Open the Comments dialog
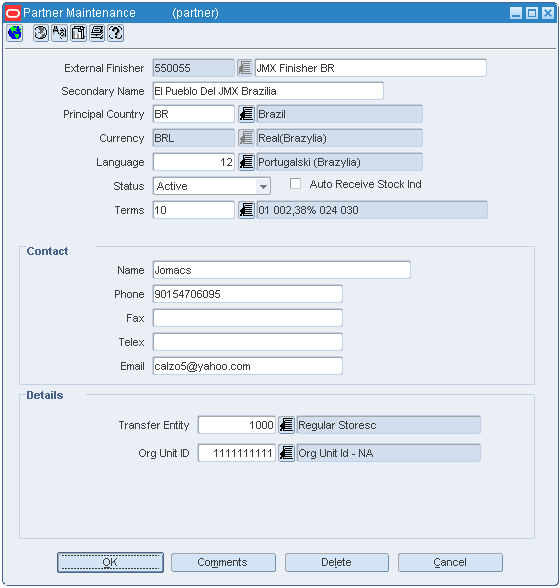The image size is (560, 588). point(223,562)
